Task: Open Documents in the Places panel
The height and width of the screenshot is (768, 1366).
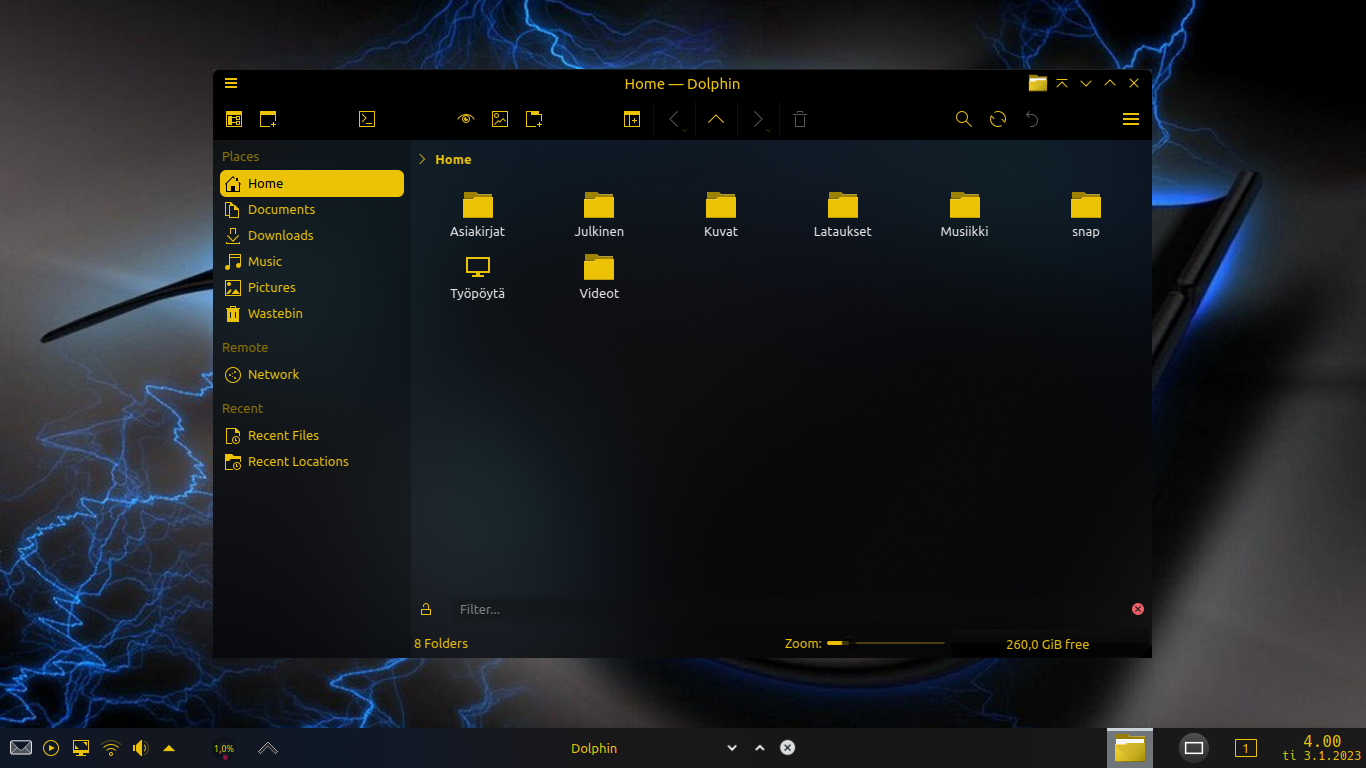Action: tap(312, 209)
